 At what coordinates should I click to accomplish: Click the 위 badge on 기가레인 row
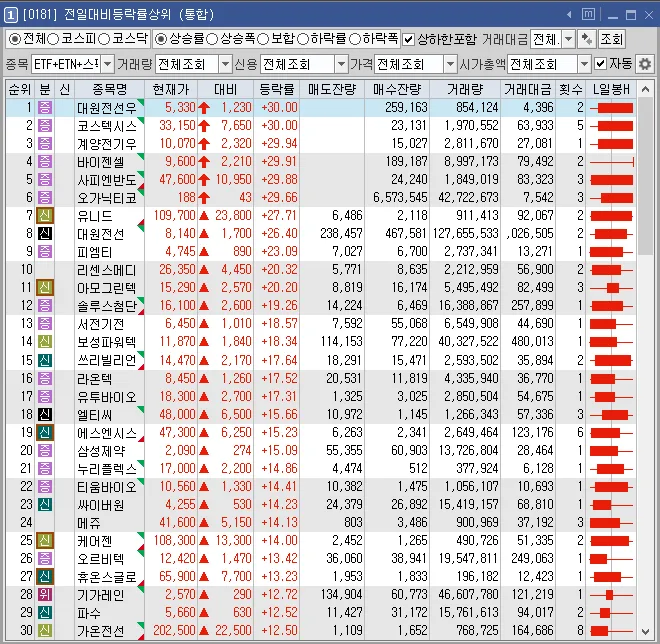pos(45,594)
